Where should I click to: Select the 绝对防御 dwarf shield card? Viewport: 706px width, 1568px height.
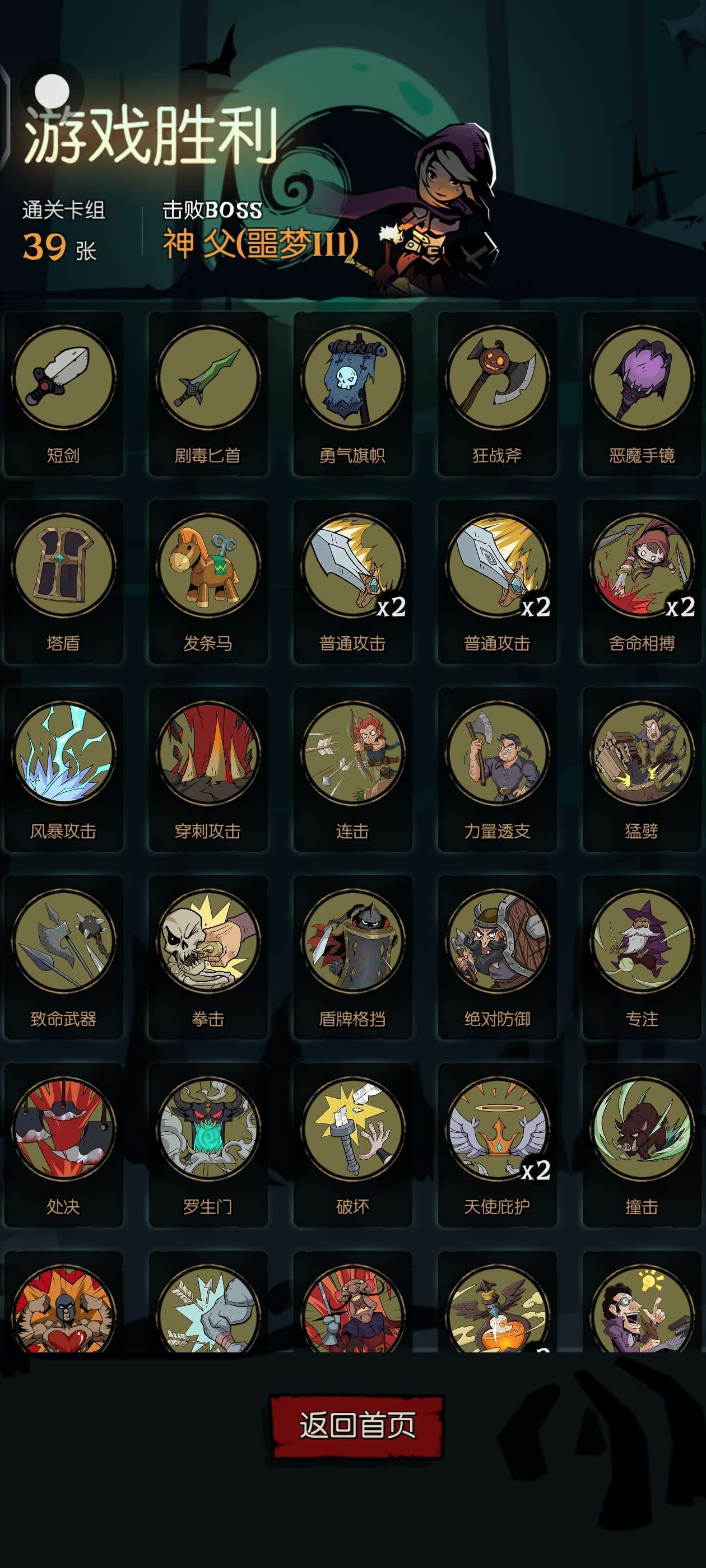pyautogui.click(x=497, y=958)
